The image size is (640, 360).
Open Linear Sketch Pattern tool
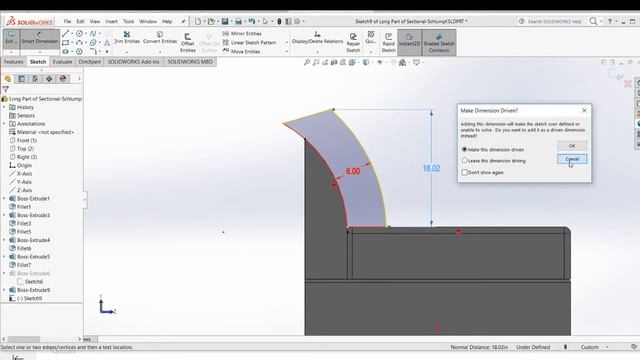pyautogui.click(x=249, y=42)
